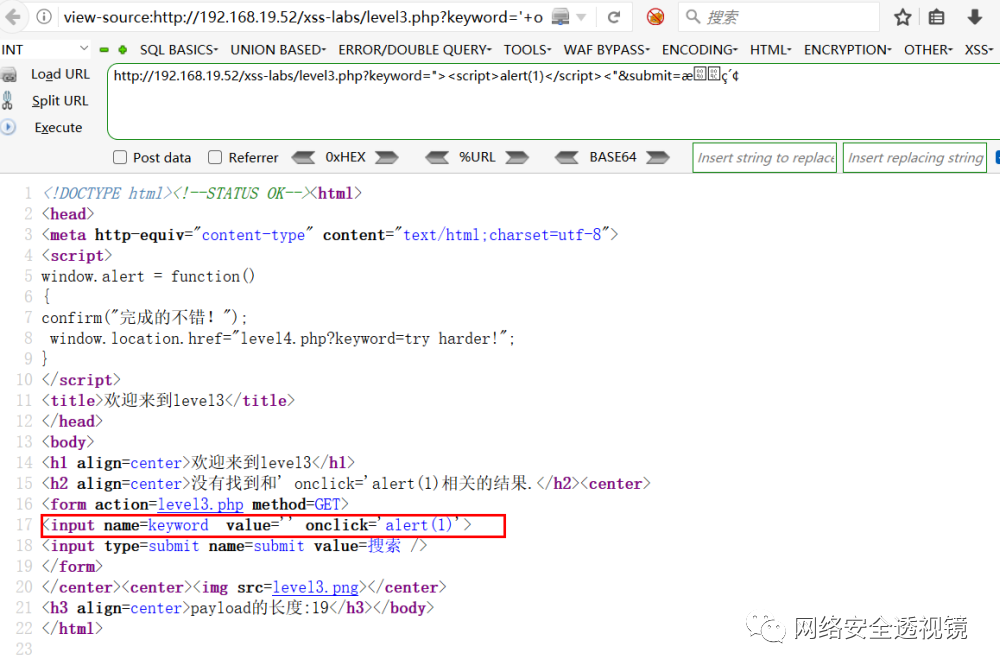The image size is (1000, 672).
Task: Open the SQL BASICS menu
Action: tap(179, 50)
